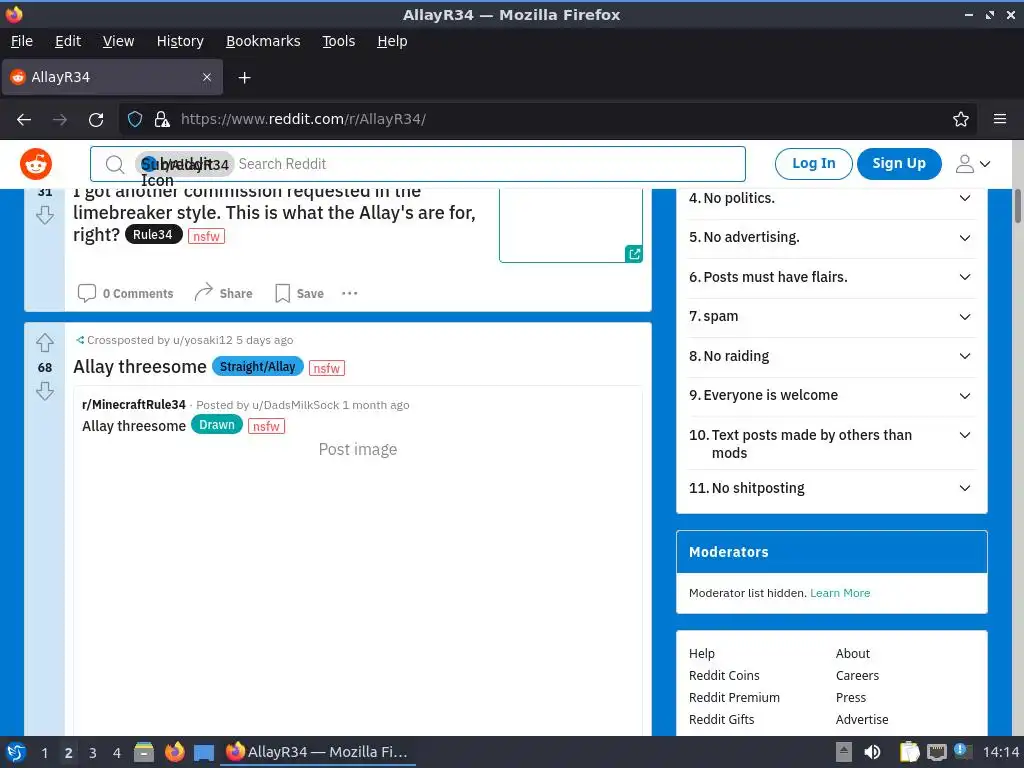1024x768 pixels.
Task: Open the Reddit Gifts footer link
Action: pos(721,720)
